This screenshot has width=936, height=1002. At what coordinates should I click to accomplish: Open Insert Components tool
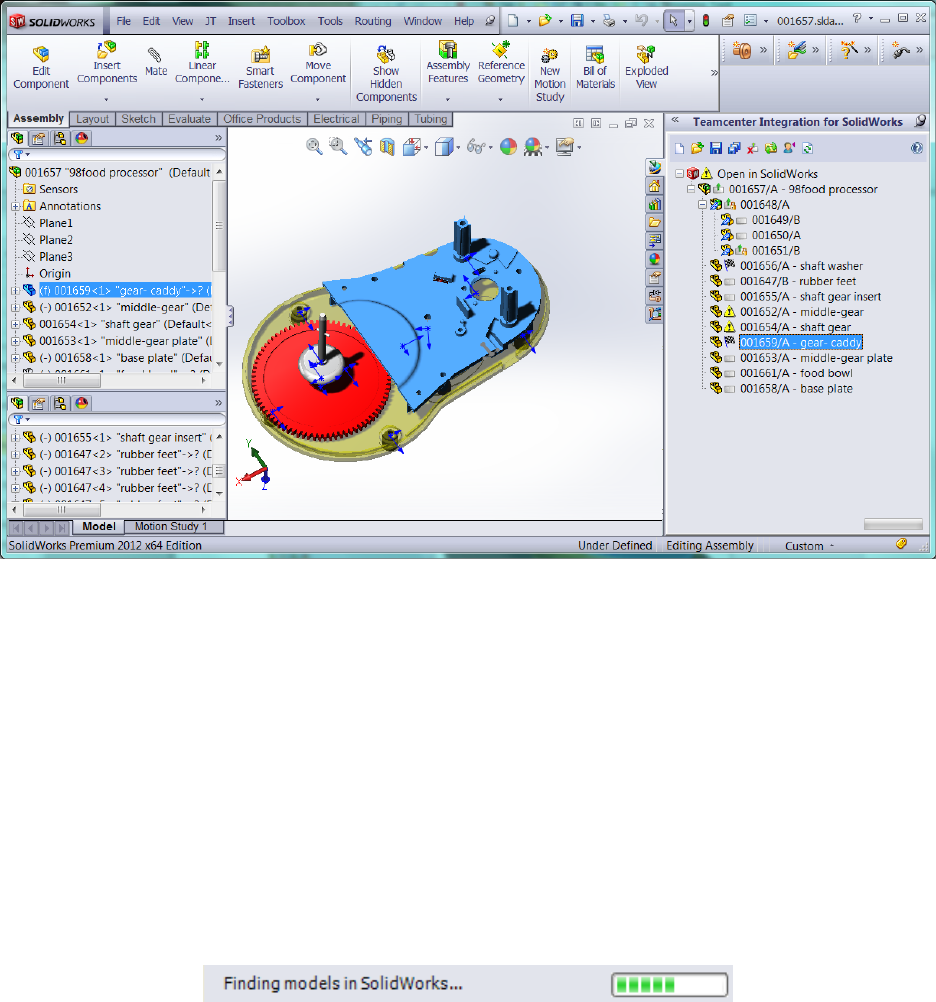[107, 64]
